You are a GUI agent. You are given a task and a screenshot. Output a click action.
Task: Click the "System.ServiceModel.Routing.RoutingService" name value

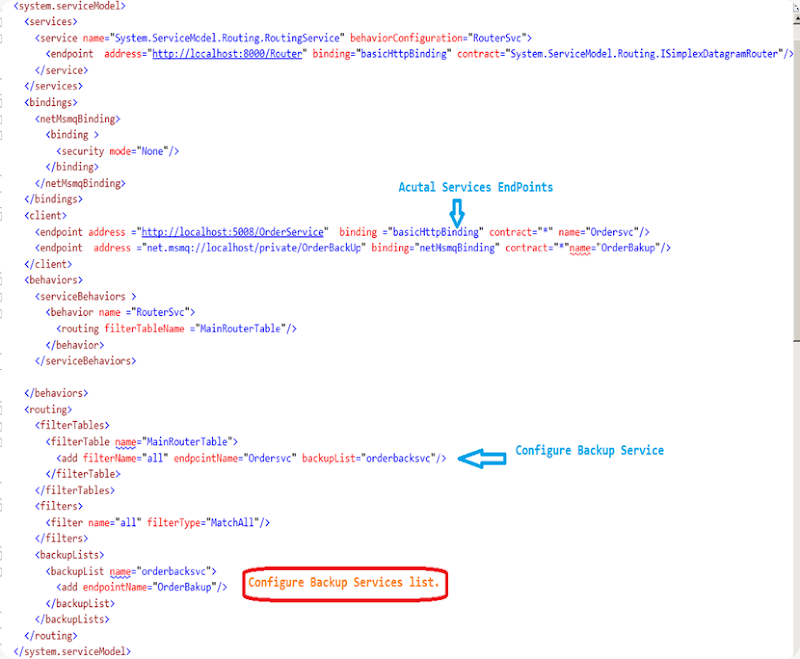(227, 38)
